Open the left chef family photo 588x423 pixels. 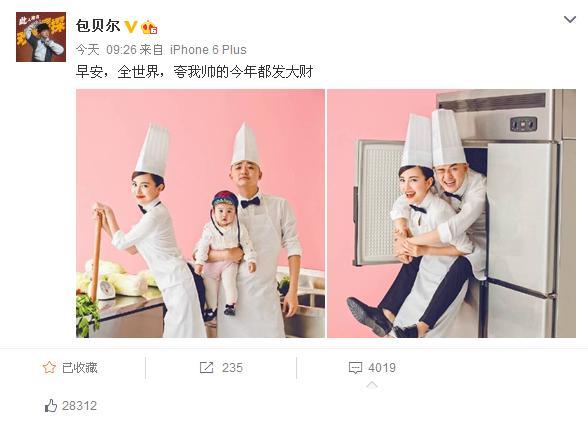coord(201,213)
